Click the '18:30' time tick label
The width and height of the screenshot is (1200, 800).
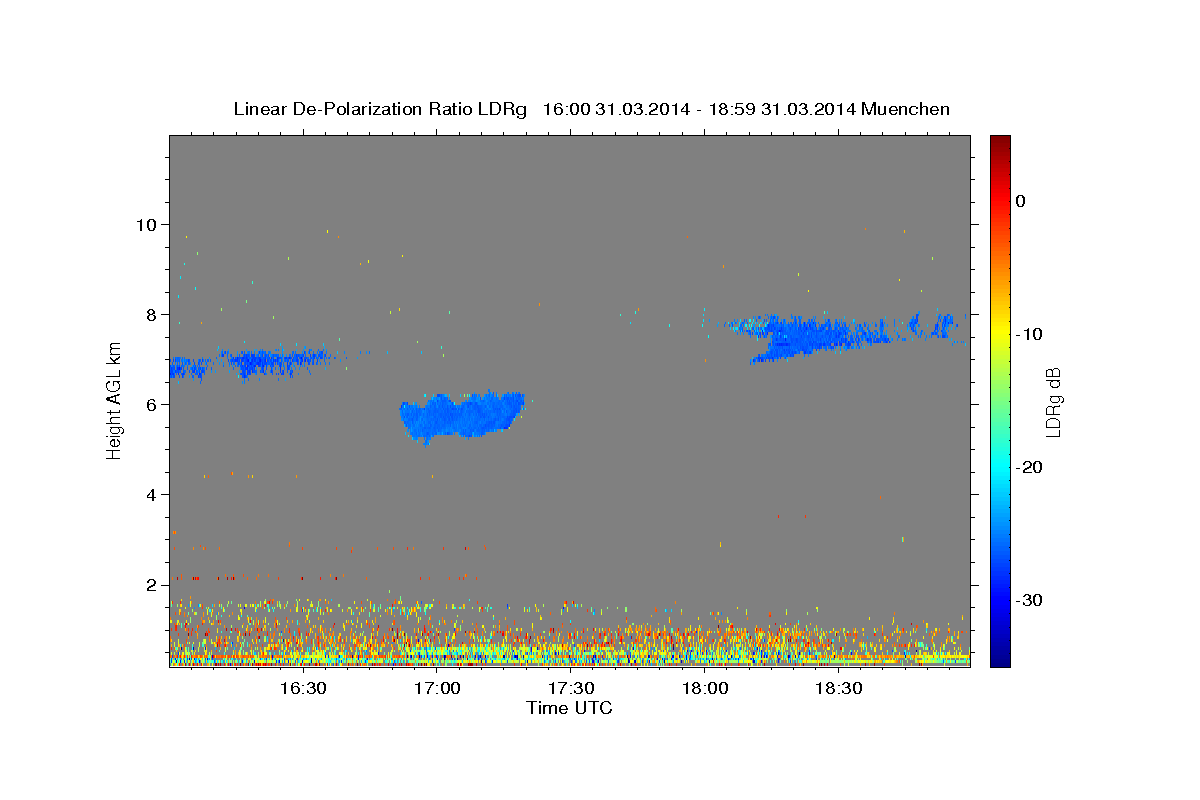839,688
